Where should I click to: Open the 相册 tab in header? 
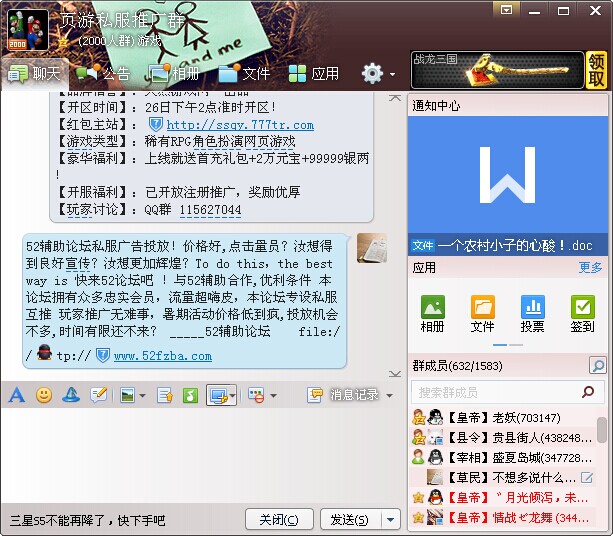tap(174, 73)
